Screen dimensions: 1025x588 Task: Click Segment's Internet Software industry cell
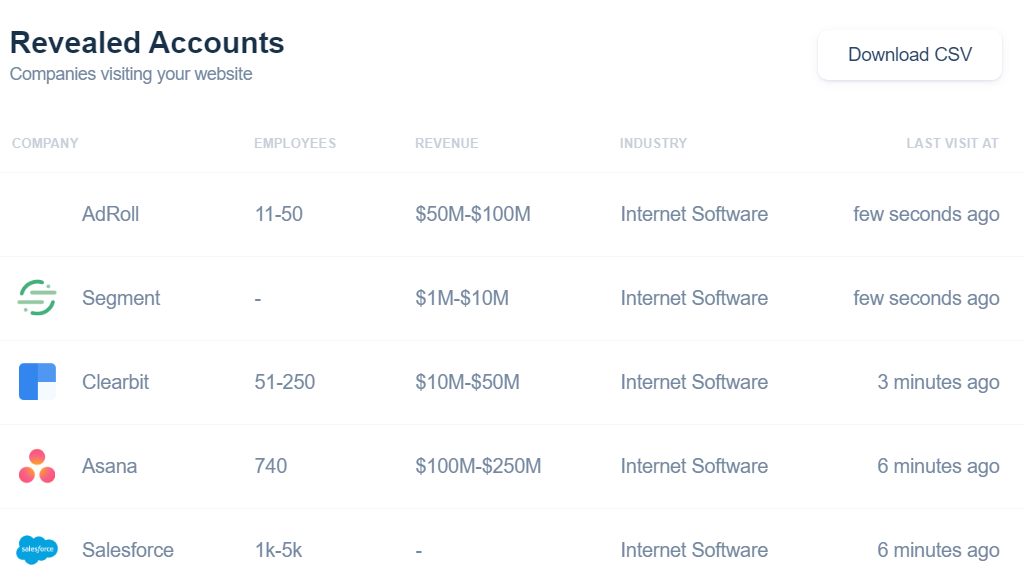[694, 298]
